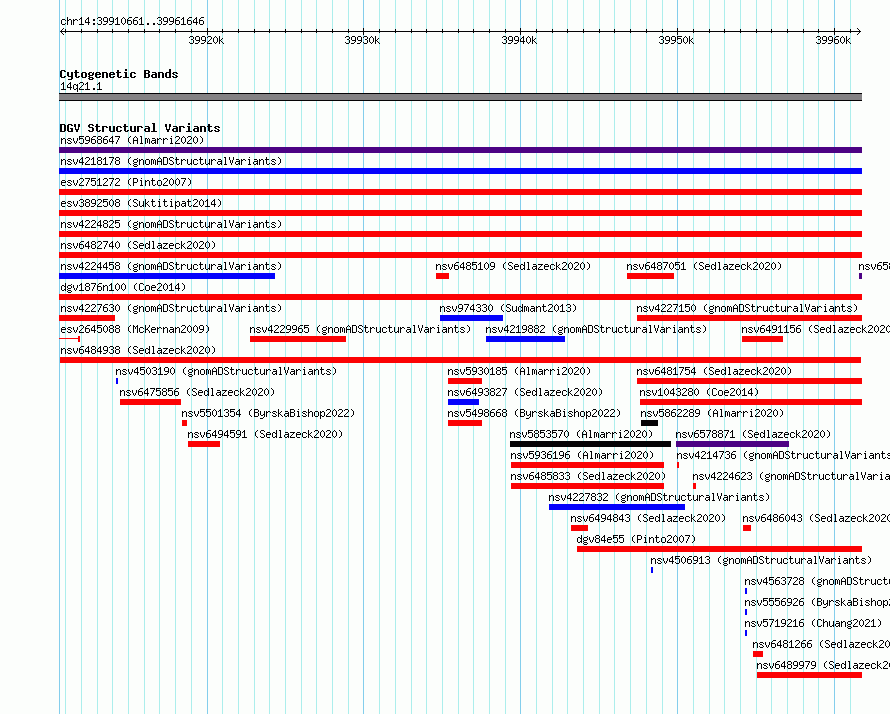The width and height of the screenshot is (890, 714).
Task: Open the esv2751272 (Pinto2007) variant
Action: pyautogui.click(x=126, y=182)
